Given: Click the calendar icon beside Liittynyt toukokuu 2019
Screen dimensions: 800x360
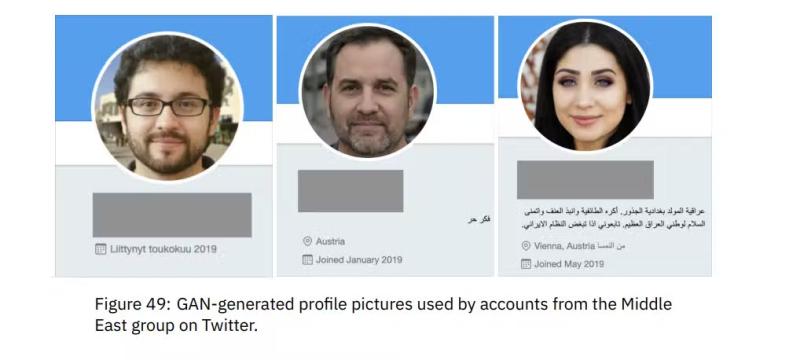Looking at the screenshot, I should (x=101, y=249).
